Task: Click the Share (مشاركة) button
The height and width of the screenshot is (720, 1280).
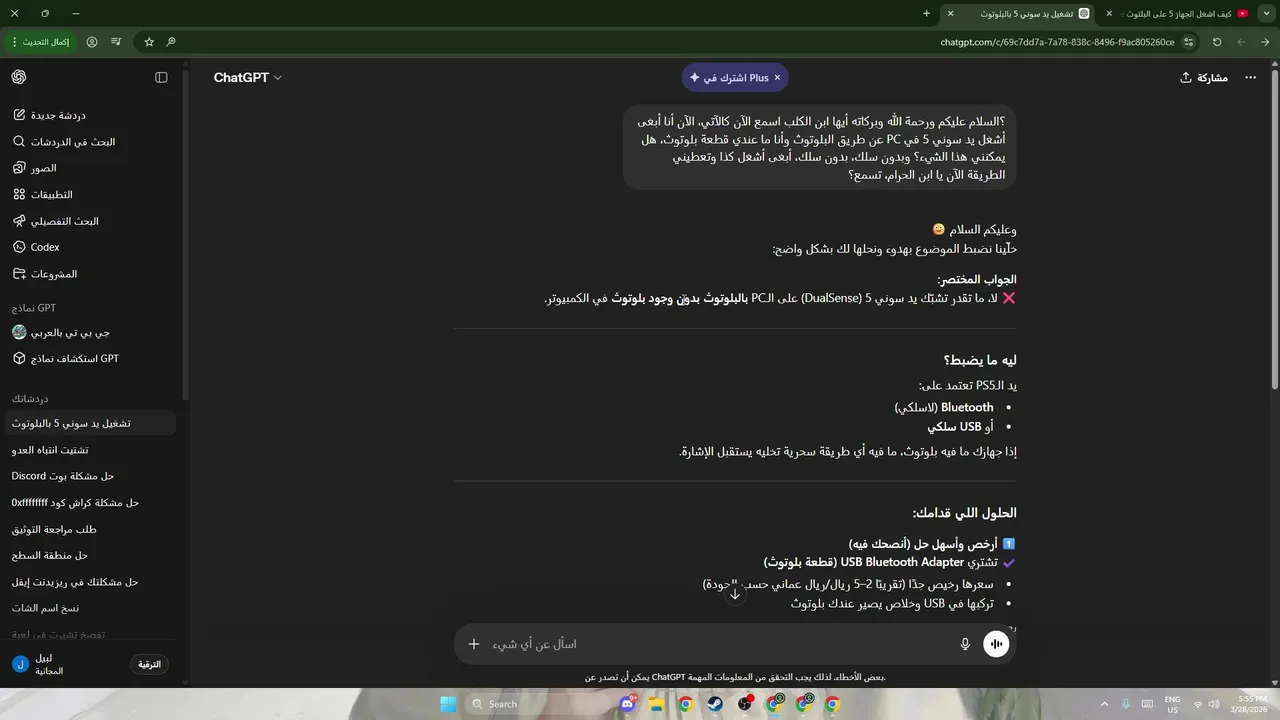Action: point(1204,77)
